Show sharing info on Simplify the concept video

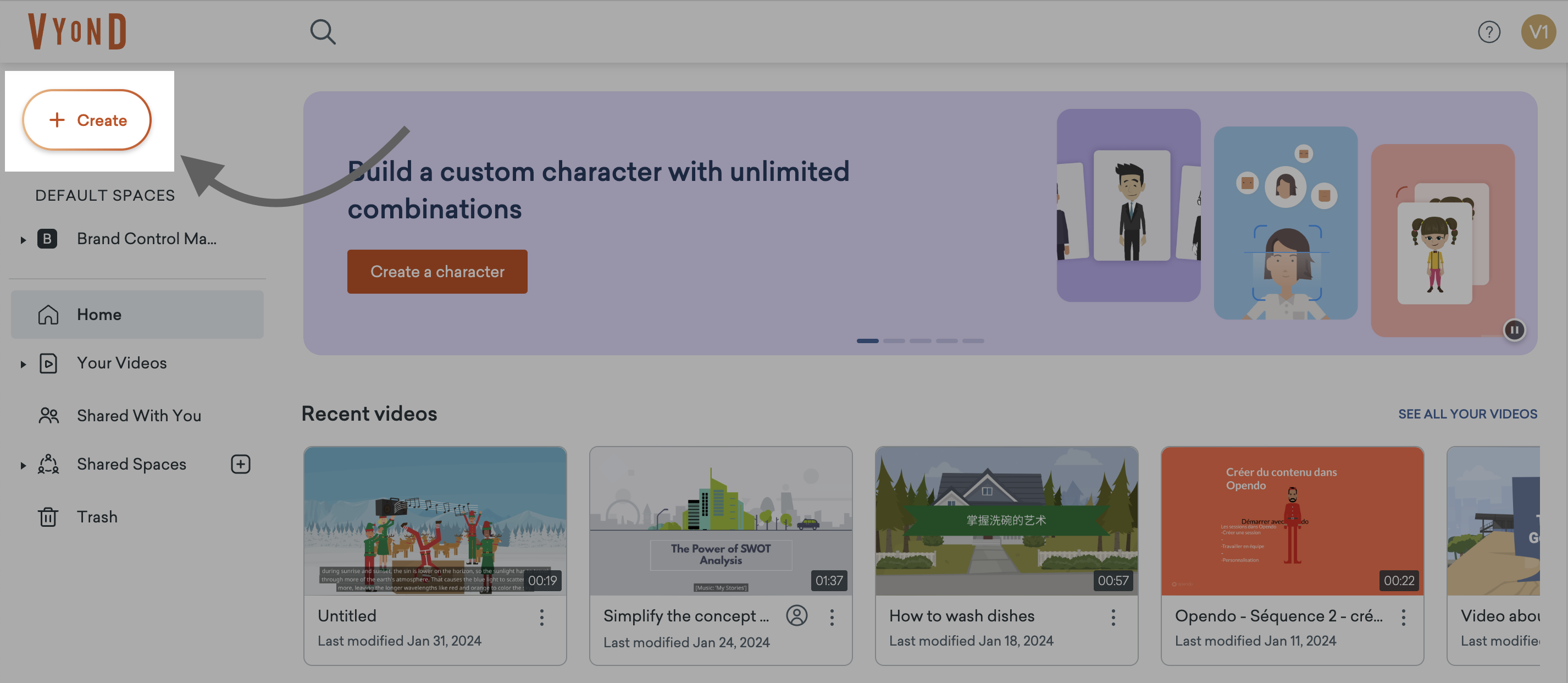tap(797, 616)
